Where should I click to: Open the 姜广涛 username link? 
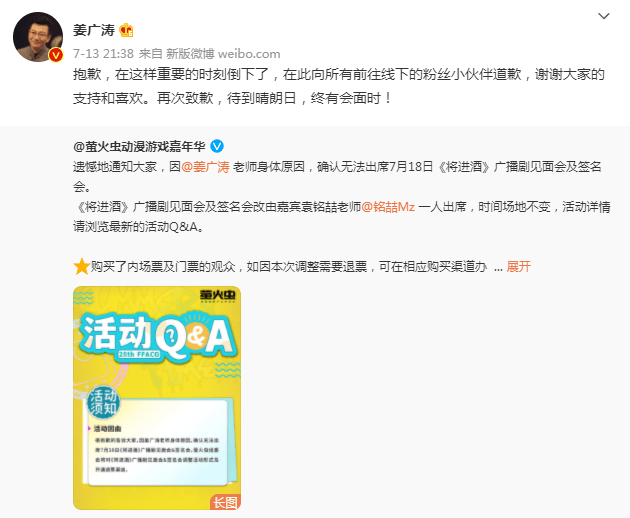(94, 30)
